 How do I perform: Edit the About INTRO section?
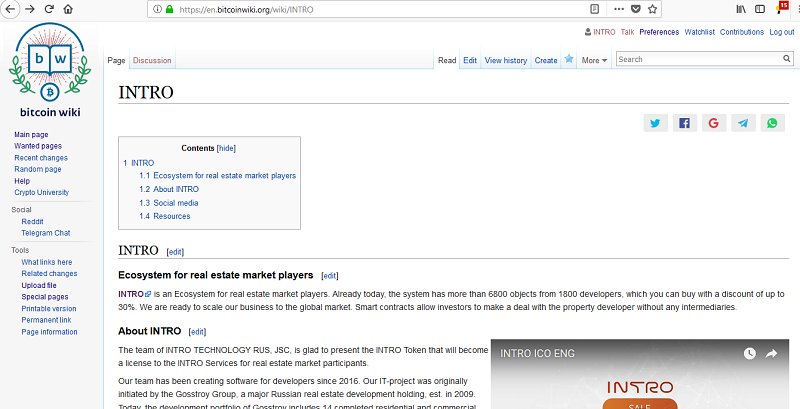197,332
